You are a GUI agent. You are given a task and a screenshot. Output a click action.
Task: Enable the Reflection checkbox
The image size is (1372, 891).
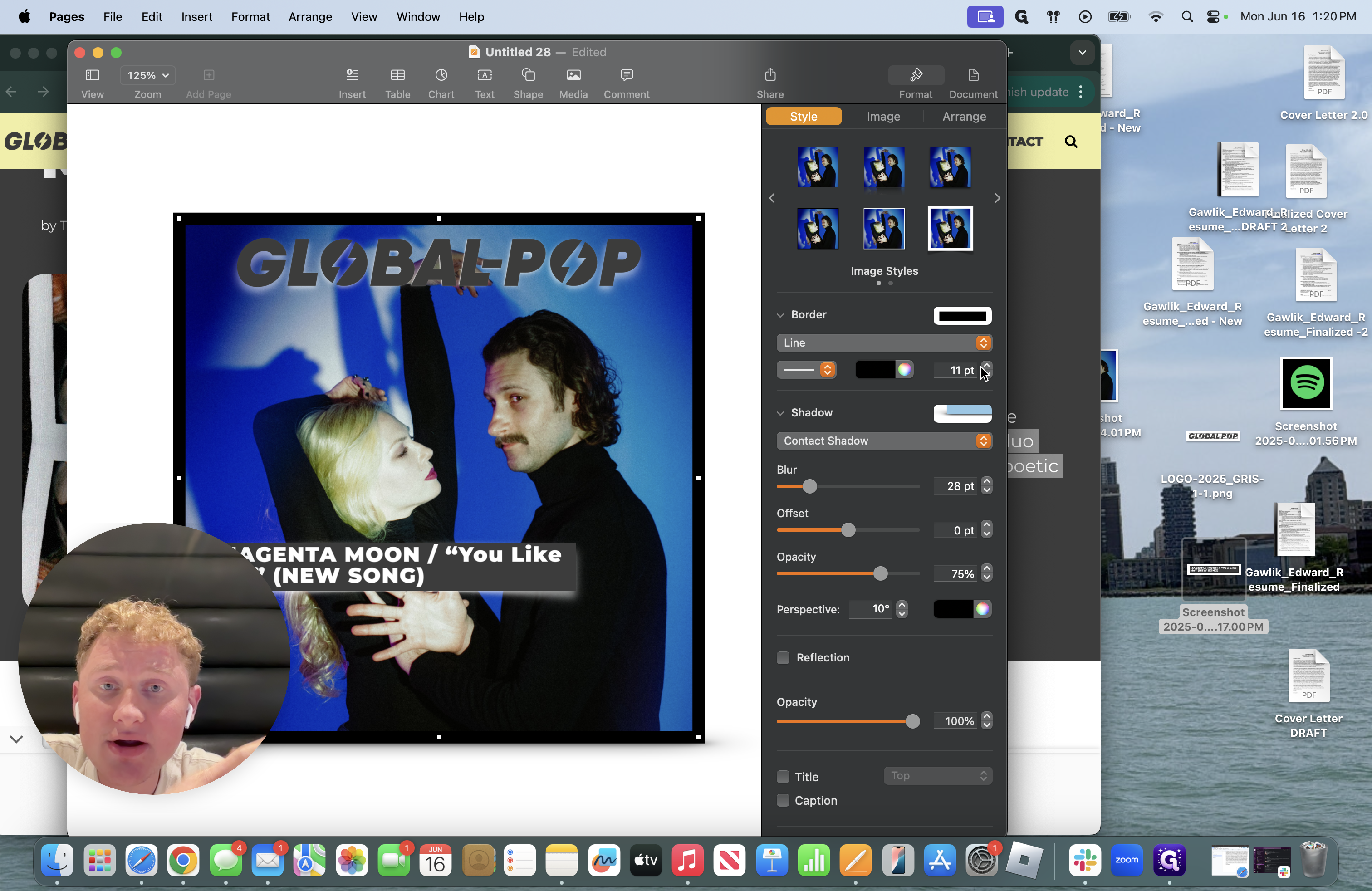(x=783, y=657)
